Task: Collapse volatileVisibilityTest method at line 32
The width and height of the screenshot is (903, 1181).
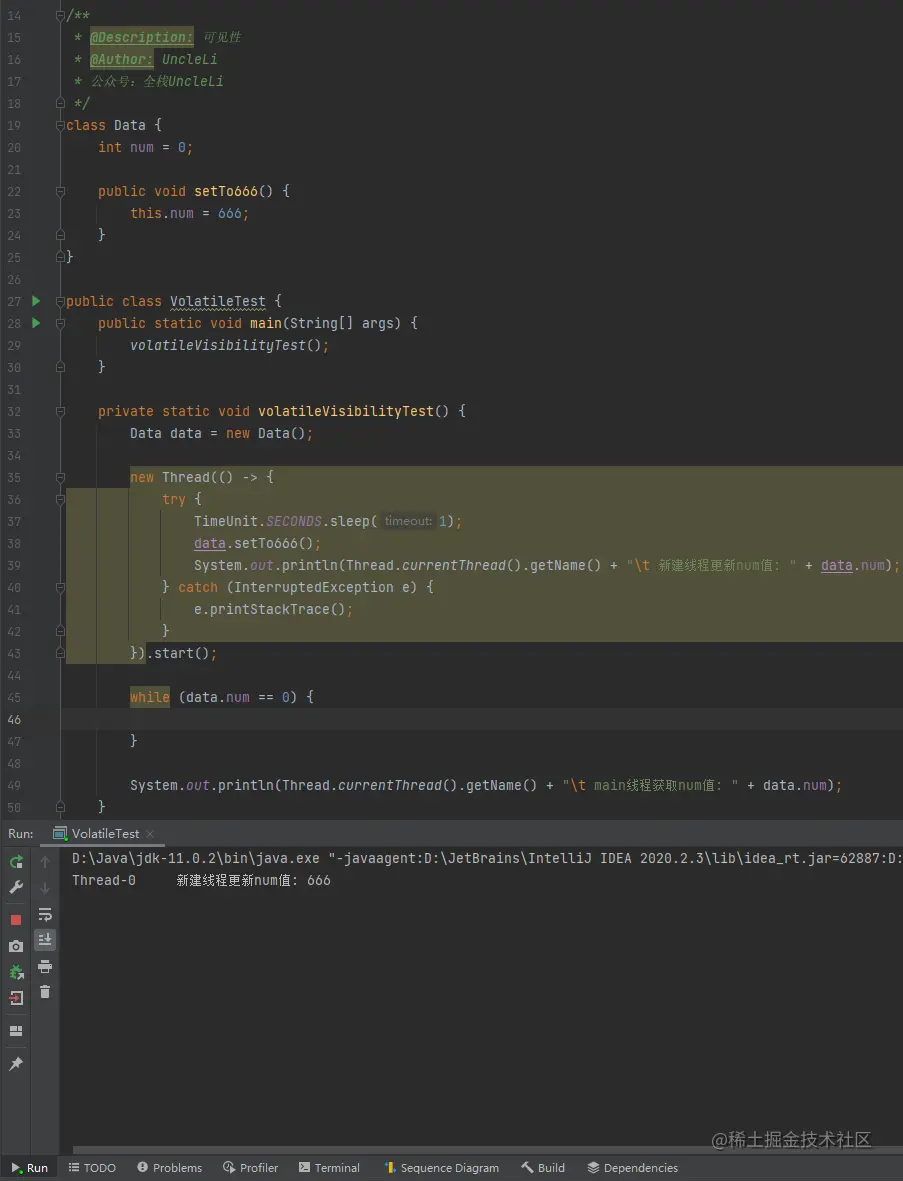Action: [x=60, y=411]
